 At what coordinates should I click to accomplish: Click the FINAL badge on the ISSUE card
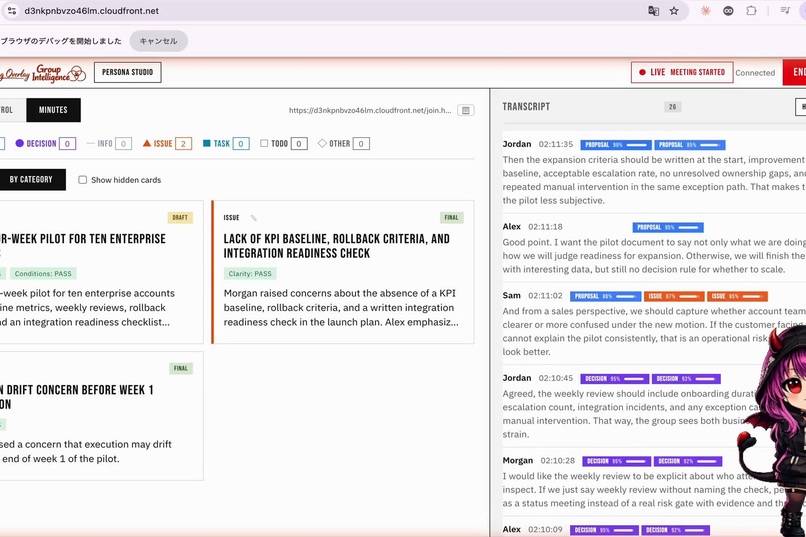click(x=451, y=218)
